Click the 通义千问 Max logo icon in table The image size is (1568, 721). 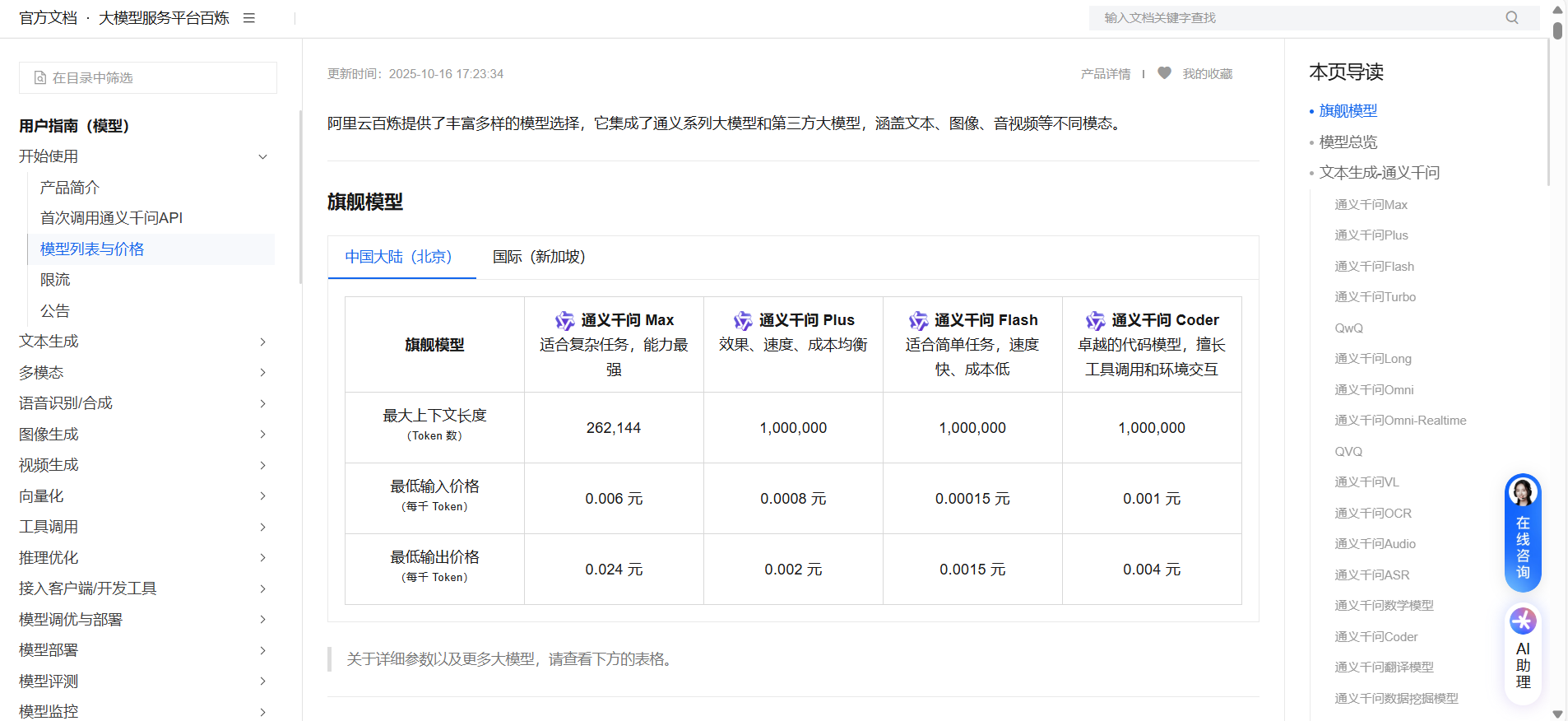(x=564, y=320)
